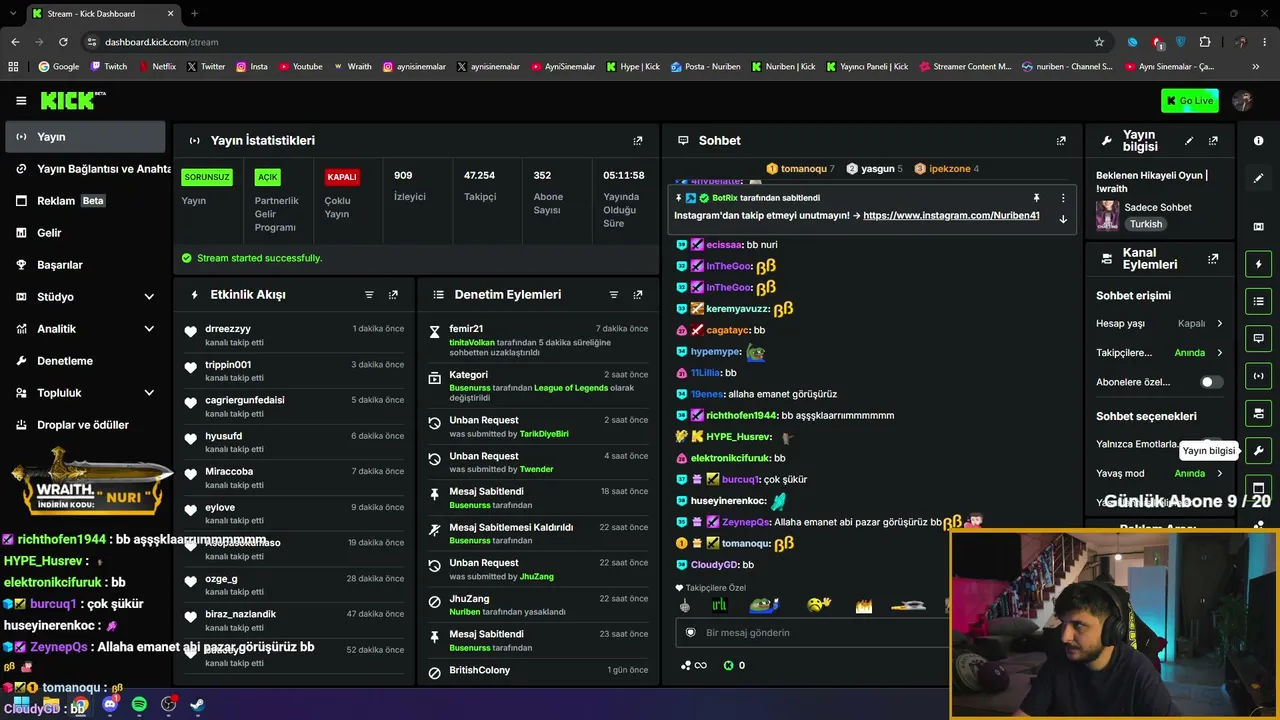Expand the Stüdyo sidebar section
Screen dimensions: 1280x720
click(x=149, y=297)
